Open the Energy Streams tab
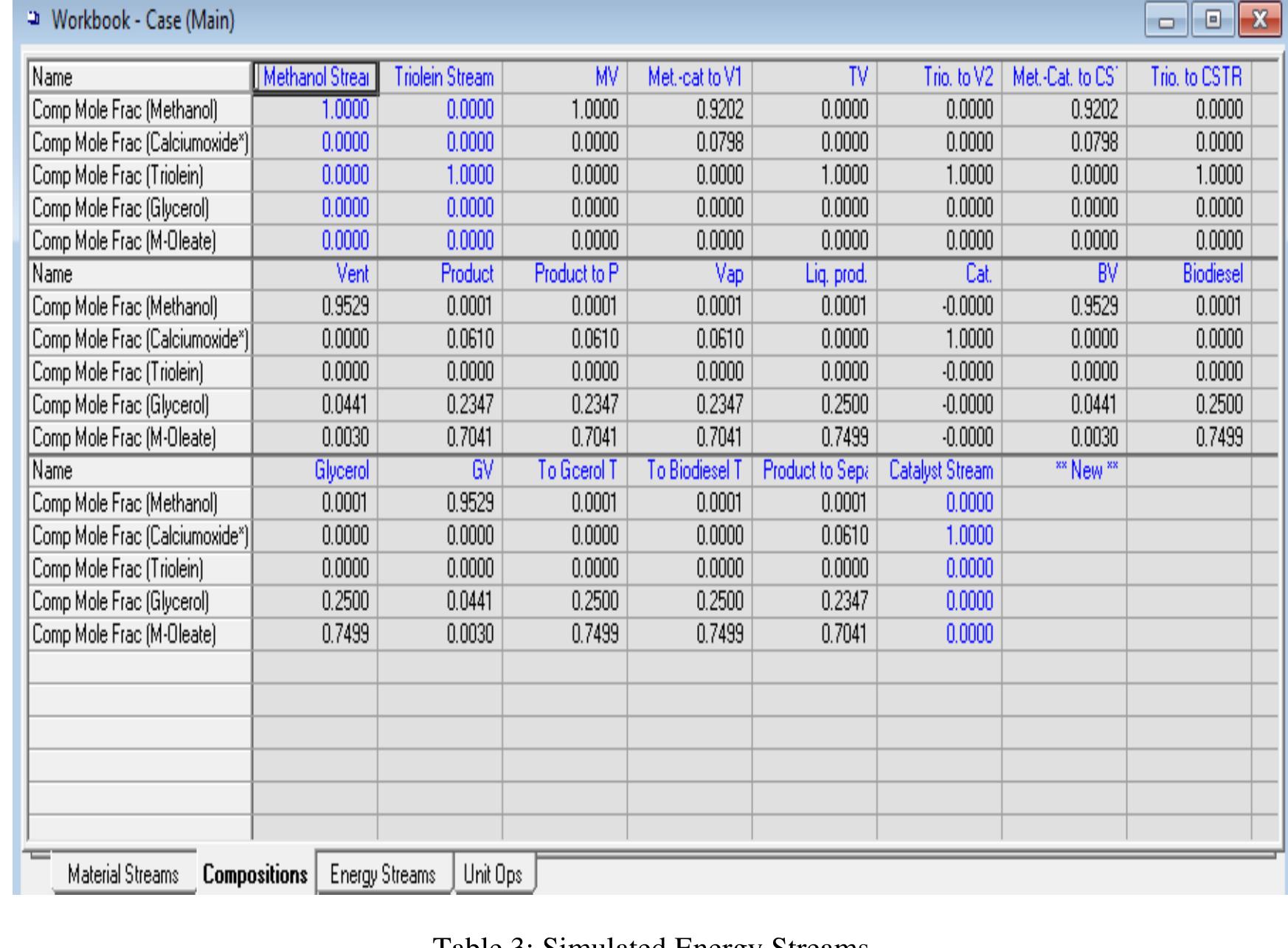Screen dimensions: 1288x948 pos(383,874)
